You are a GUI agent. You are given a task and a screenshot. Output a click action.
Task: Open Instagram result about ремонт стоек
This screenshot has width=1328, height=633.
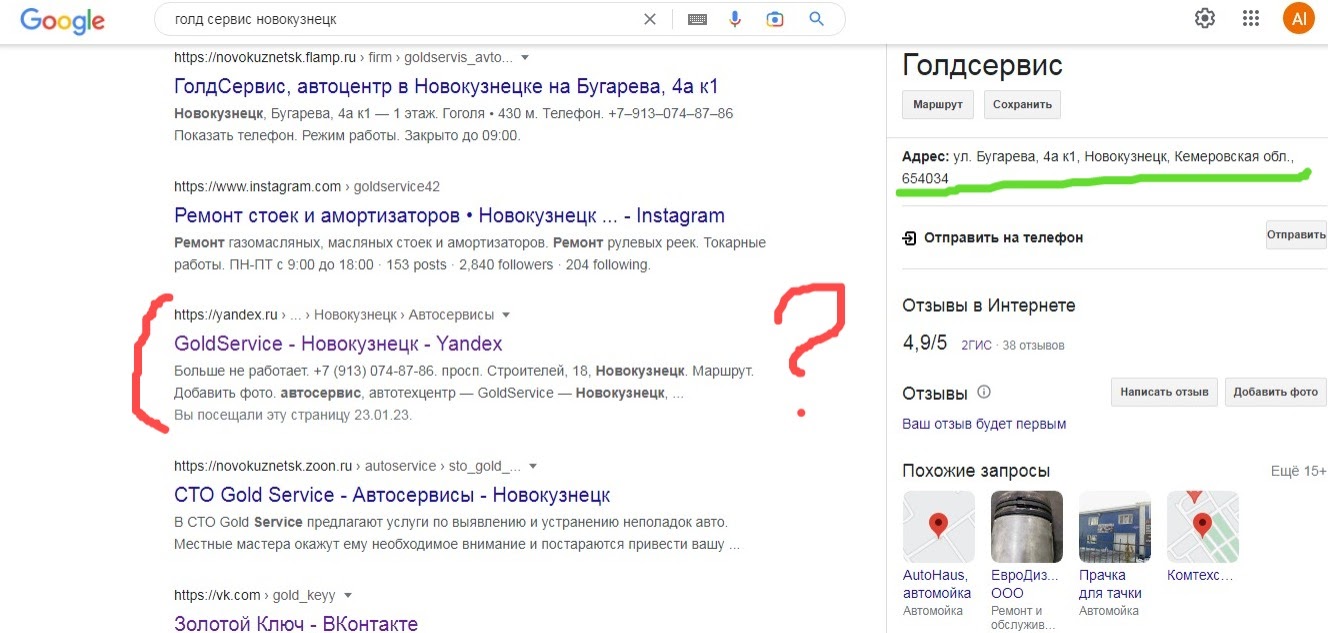tap(449, 215)
